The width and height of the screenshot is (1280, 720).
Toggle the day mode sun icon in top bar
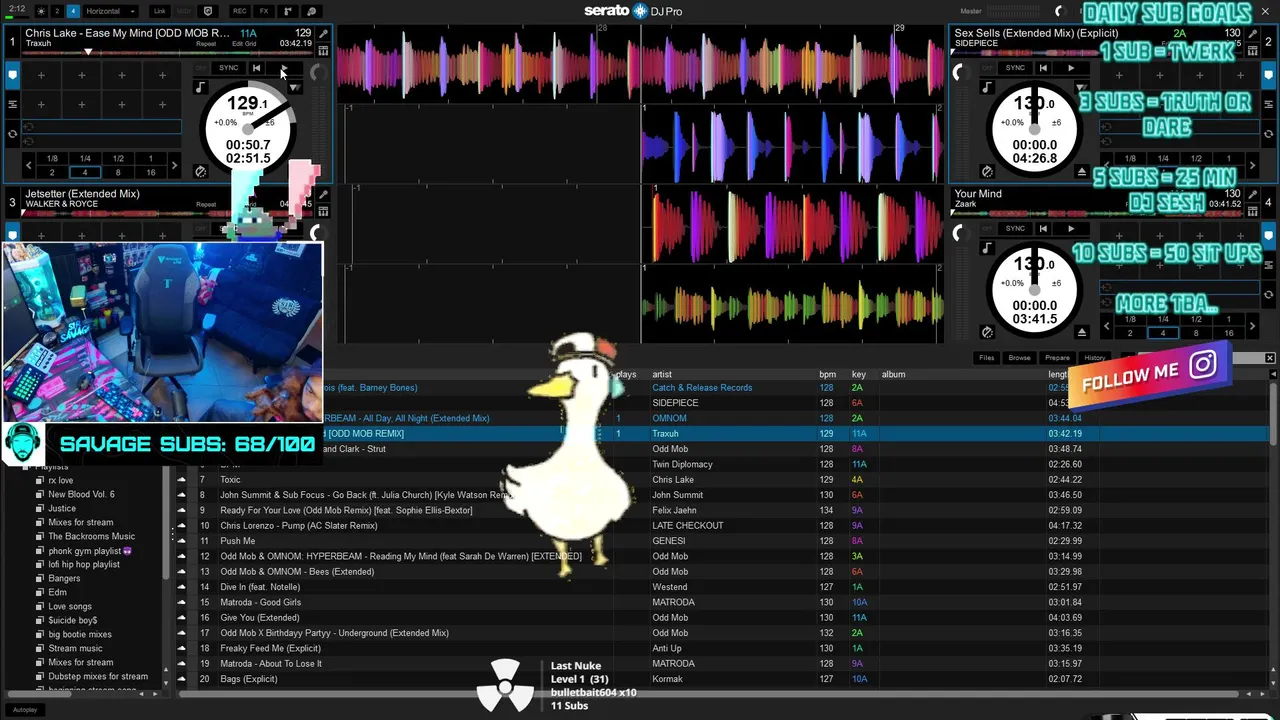click(41, 11)
